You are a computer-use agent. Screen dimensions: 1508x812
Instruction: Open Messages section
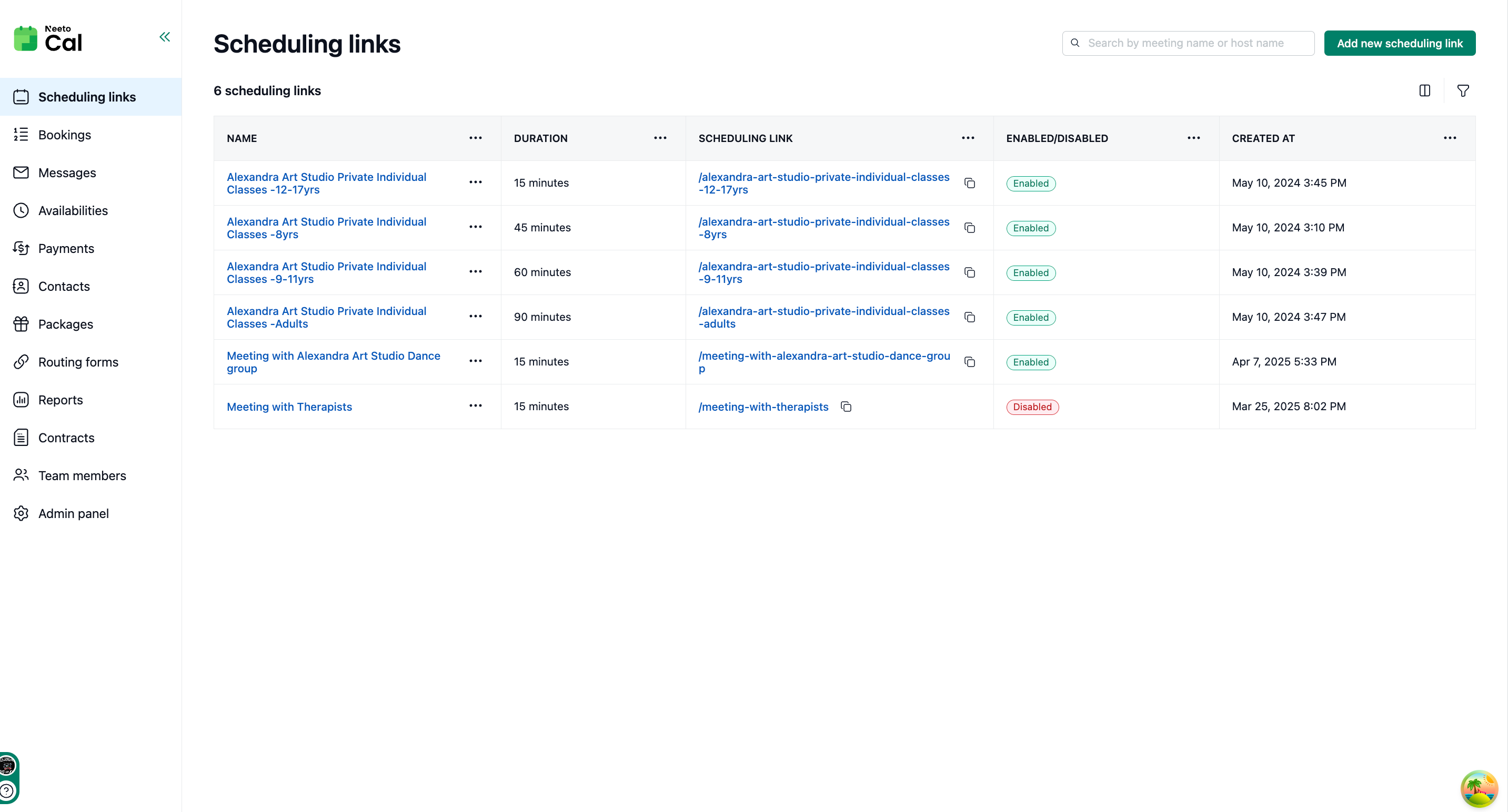coord(91,172)
